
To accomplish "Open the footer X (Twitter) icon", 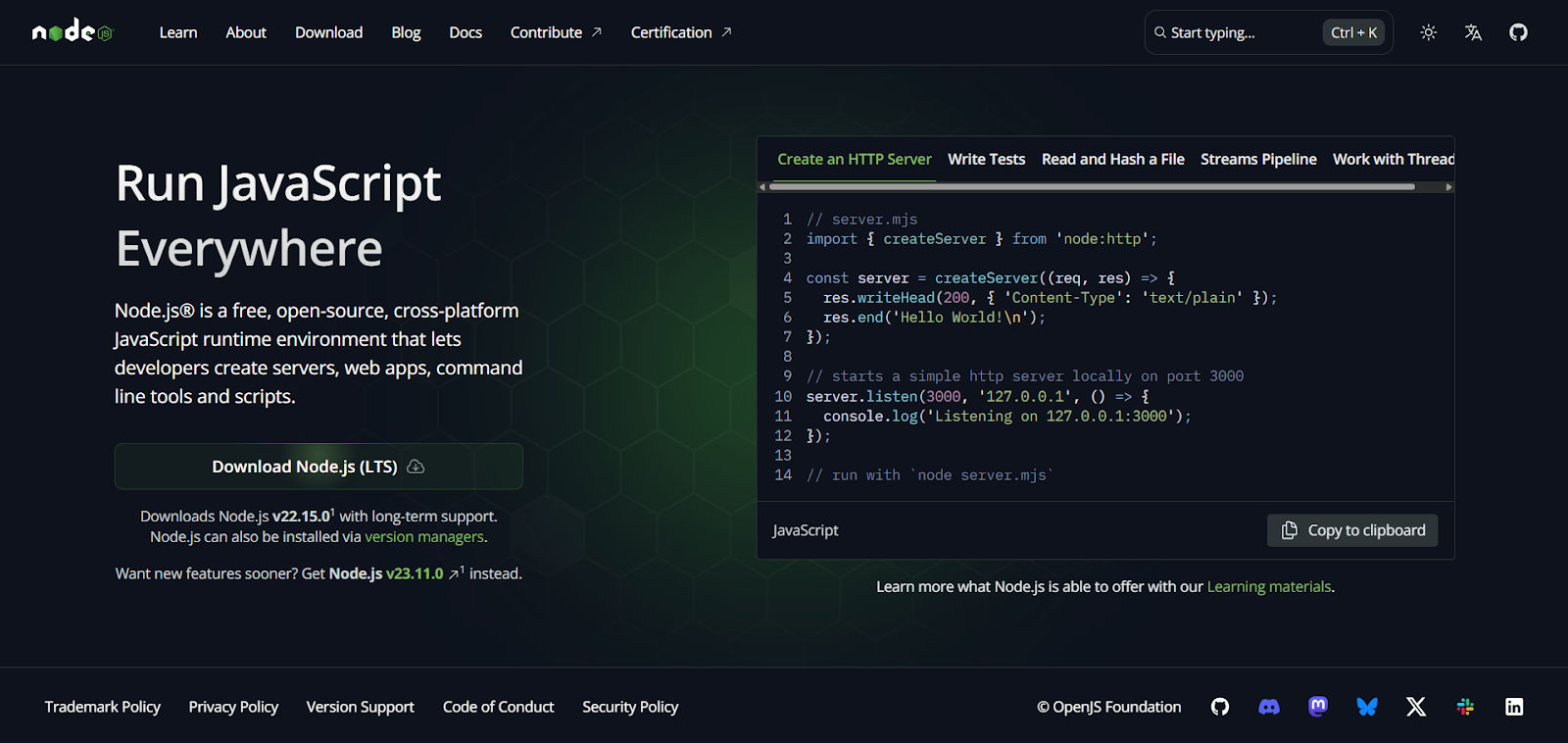I will [x=1416, y=707].
